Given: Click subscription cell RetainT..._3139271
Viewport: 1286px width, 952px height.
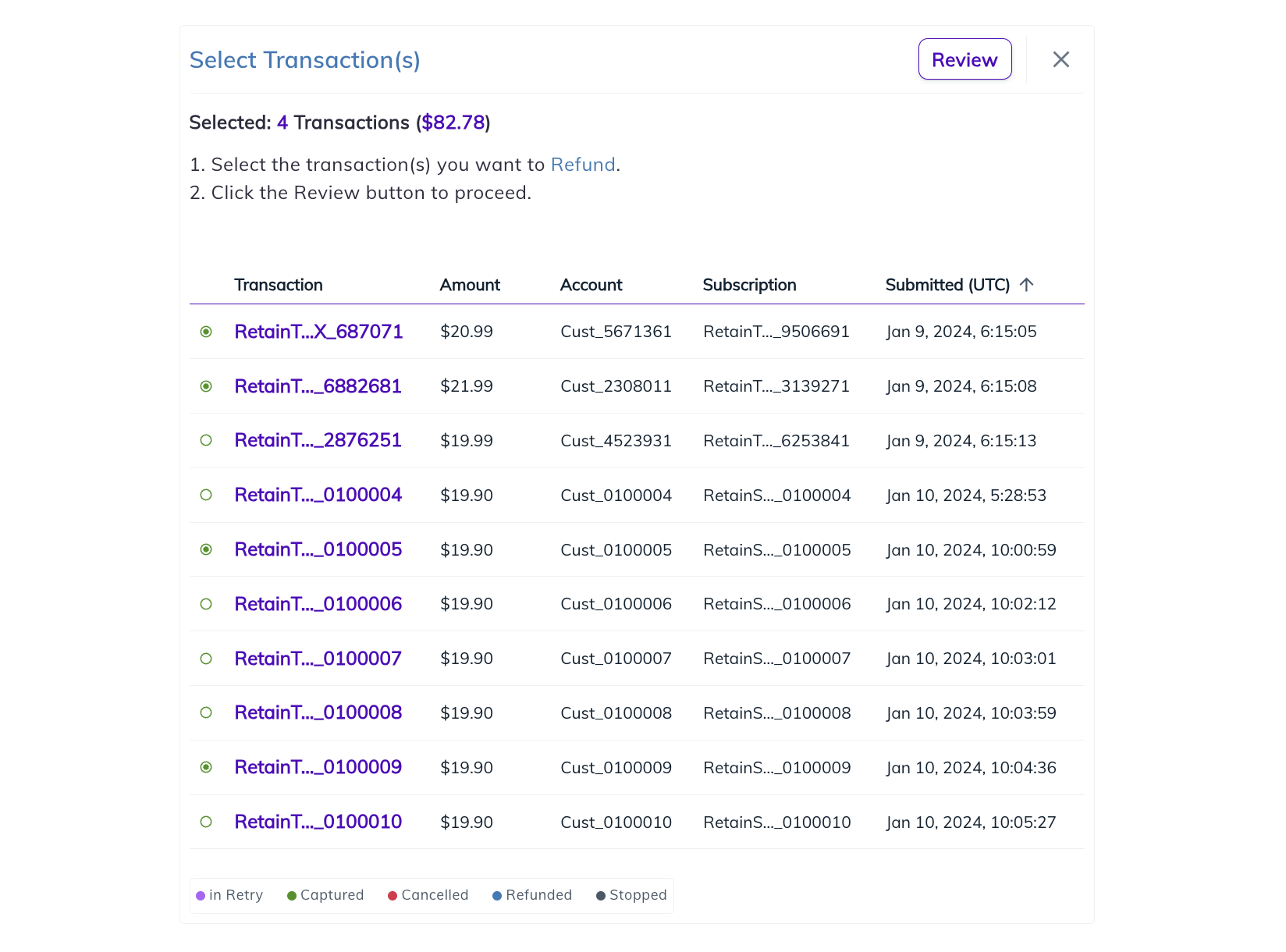Looking at the screenshot, I should (x=776, y=386).
